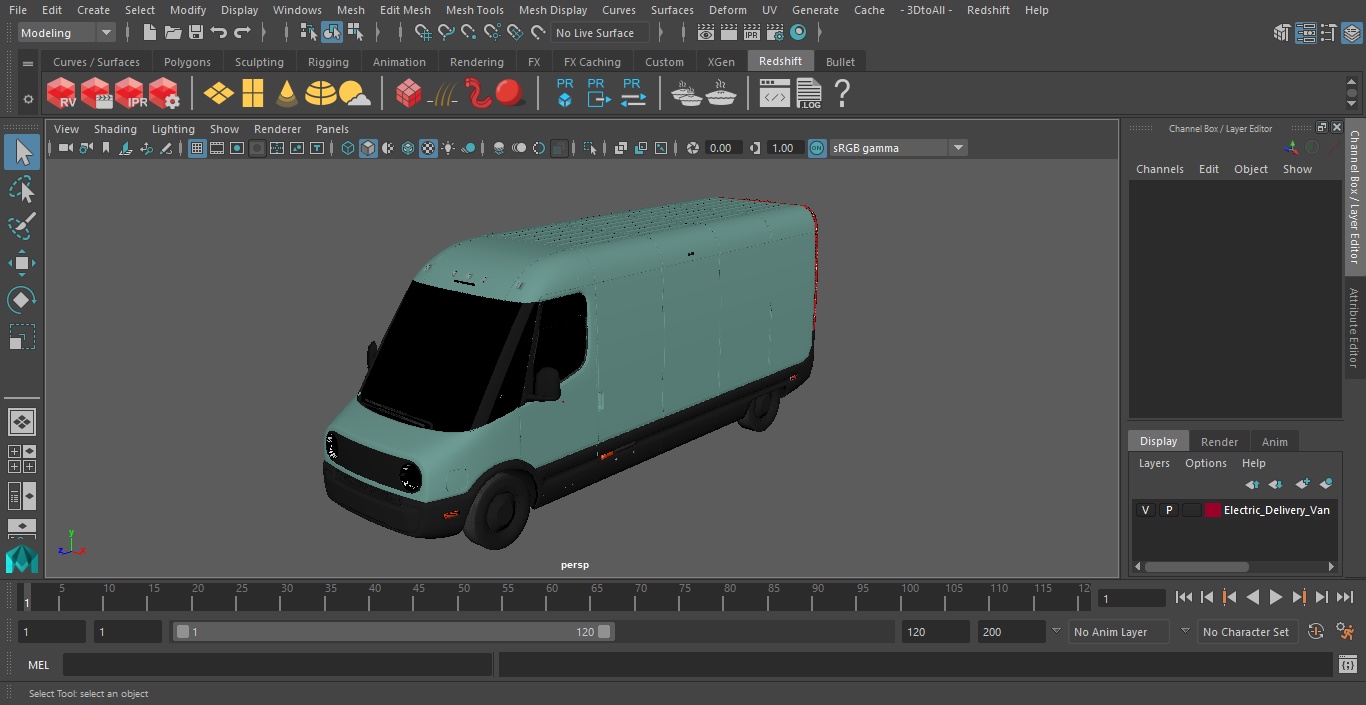Click the time range slider bar
The image size is (1366, 705).
(393, 632)
